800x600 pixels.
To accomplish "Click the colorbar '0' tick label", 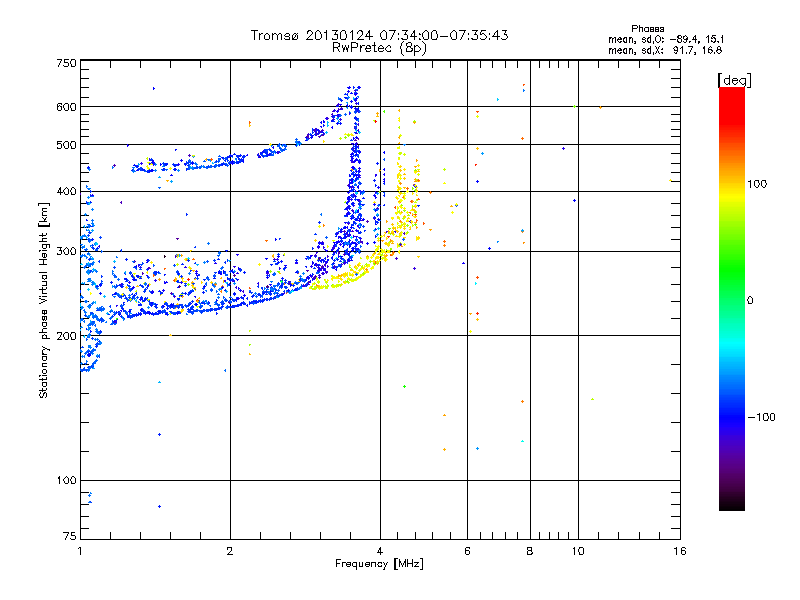I will pos(750,301).
